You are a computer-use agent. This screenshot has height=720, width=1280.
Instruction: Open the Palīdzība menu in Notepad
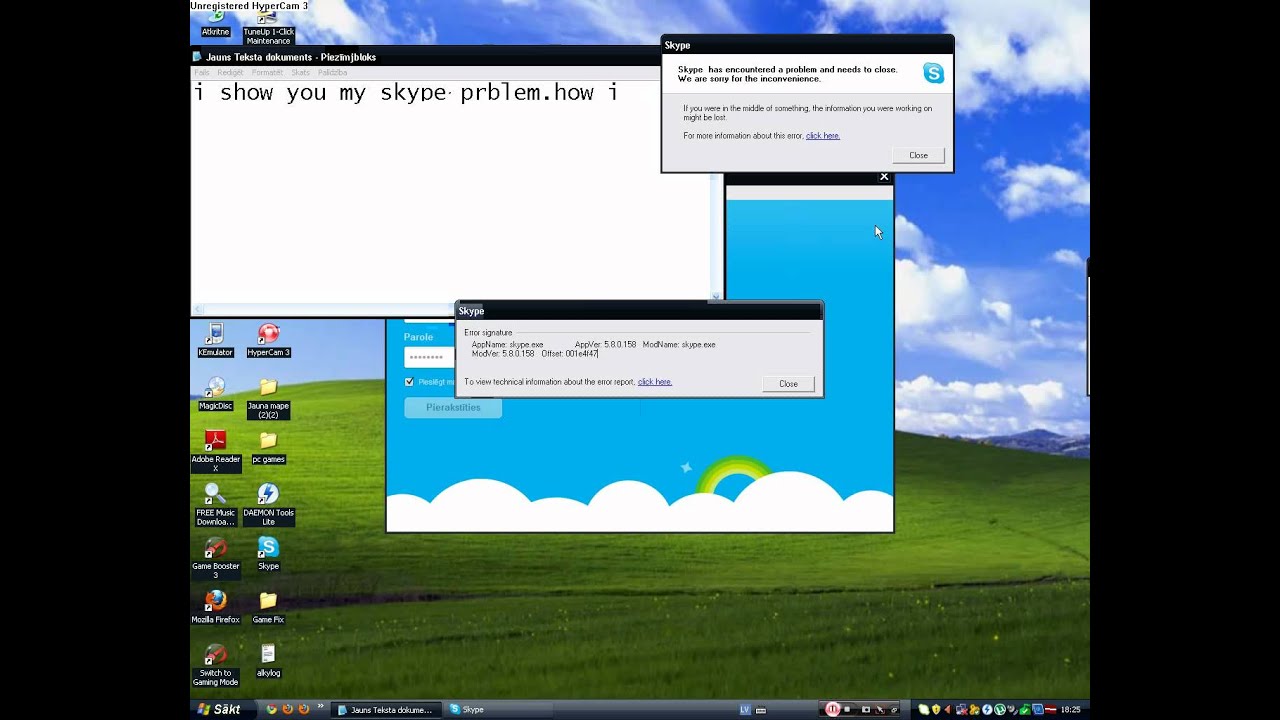pos(332,72)
